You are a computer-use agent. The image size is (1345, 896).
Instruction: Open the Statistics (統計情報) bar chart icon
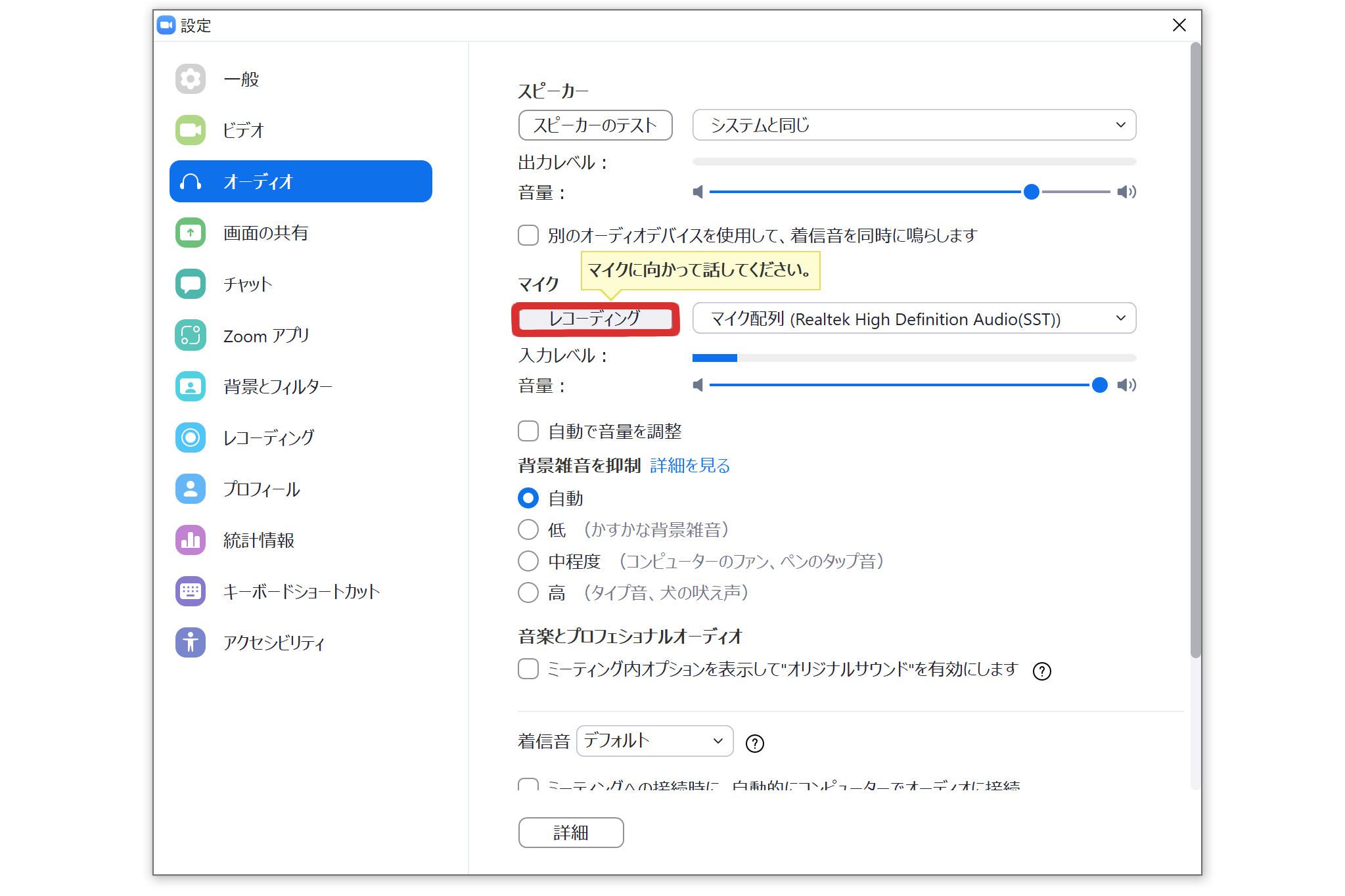point(191,540)
